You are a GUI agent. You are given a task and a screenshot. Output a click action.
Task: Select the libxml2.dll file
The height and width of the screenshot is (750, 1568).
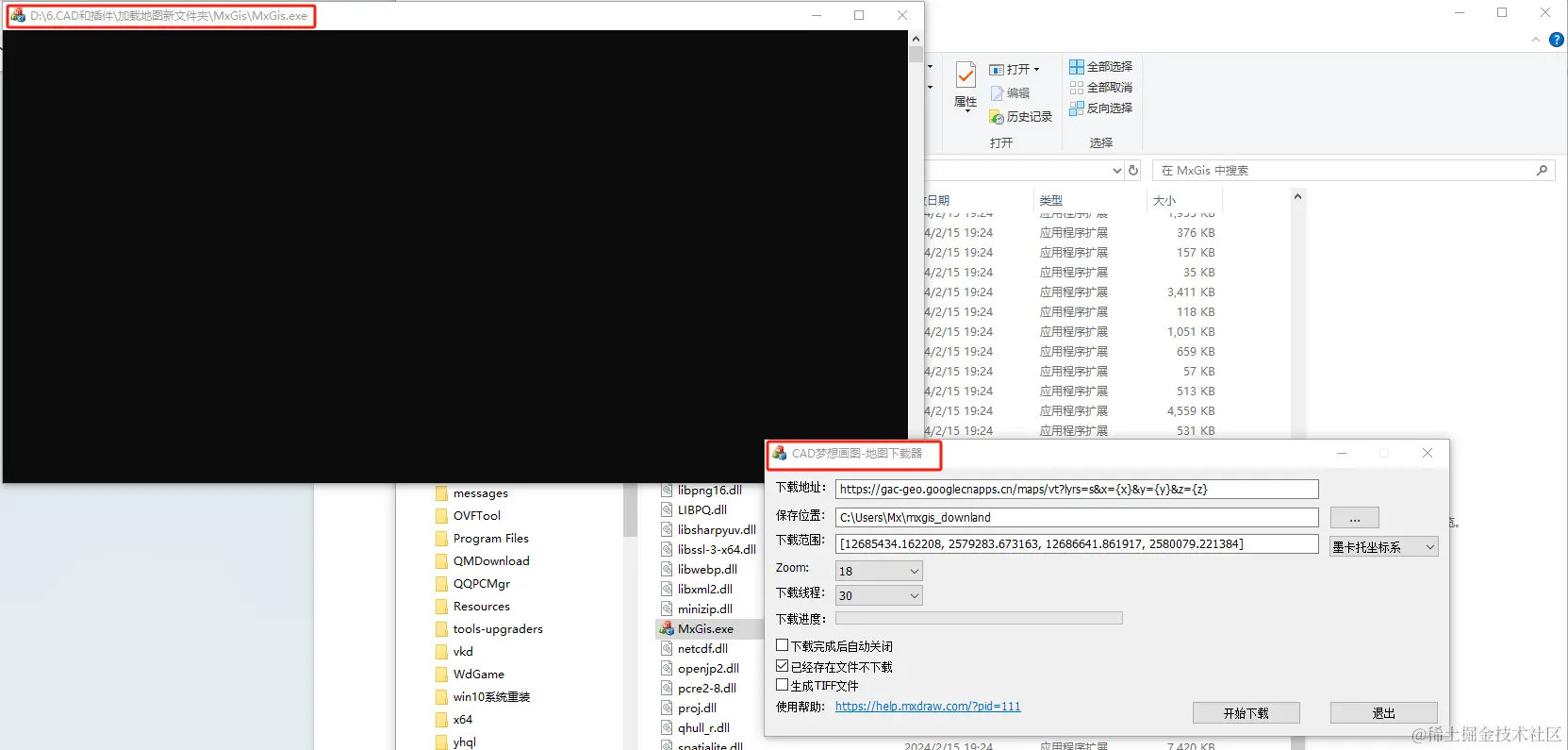tap(704, 590)
